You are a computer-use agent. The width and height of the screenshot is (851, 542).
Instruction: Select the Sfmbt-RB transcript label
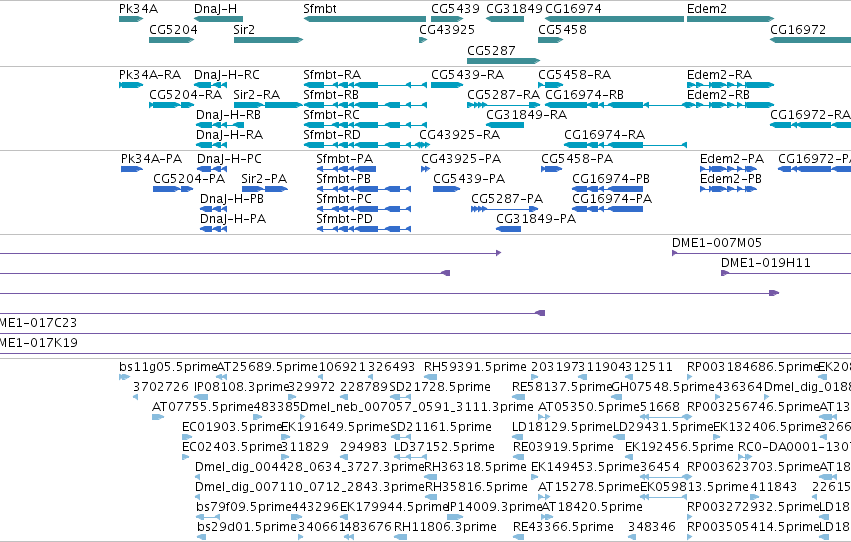coord(331,94)
